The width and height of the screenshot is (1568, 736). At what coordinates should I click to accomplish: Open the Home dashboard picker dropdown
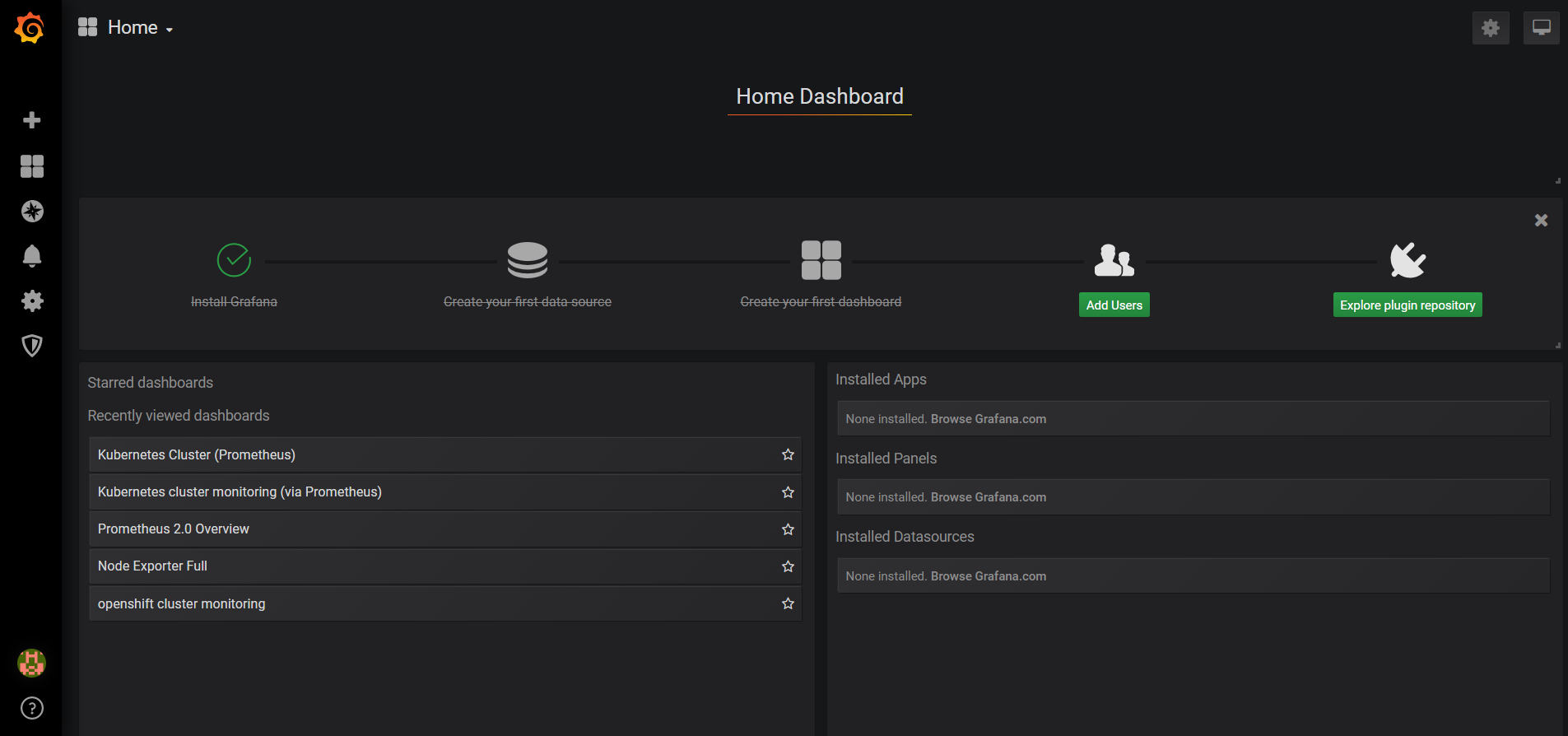140,28
